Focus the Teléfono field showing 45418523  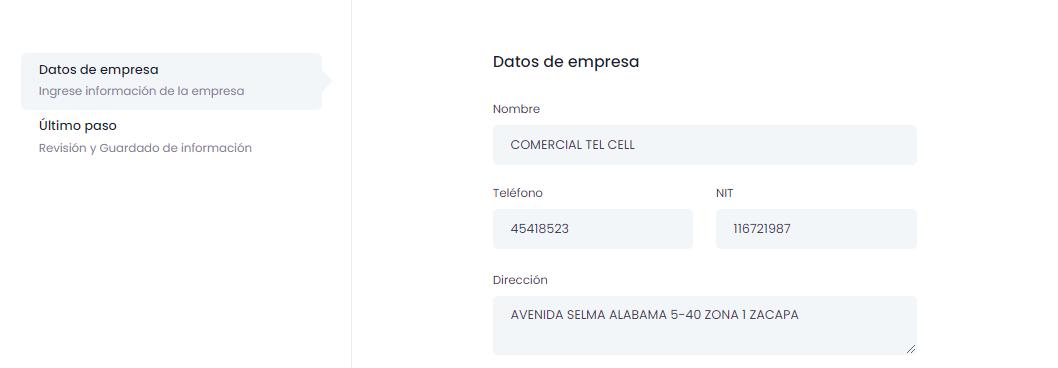[x=592, y=229]
